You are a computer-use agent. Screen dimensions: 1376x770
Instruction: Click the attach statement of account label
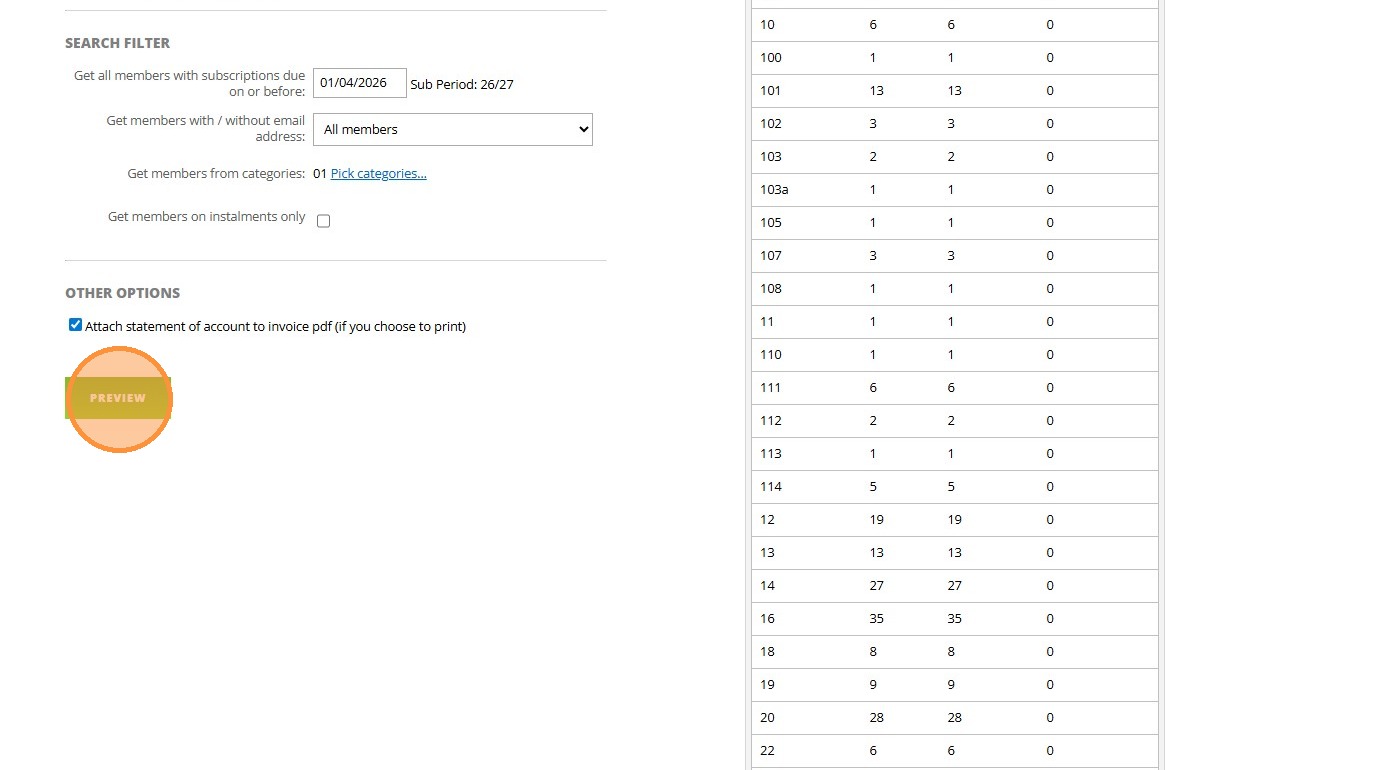coord(275,327)
